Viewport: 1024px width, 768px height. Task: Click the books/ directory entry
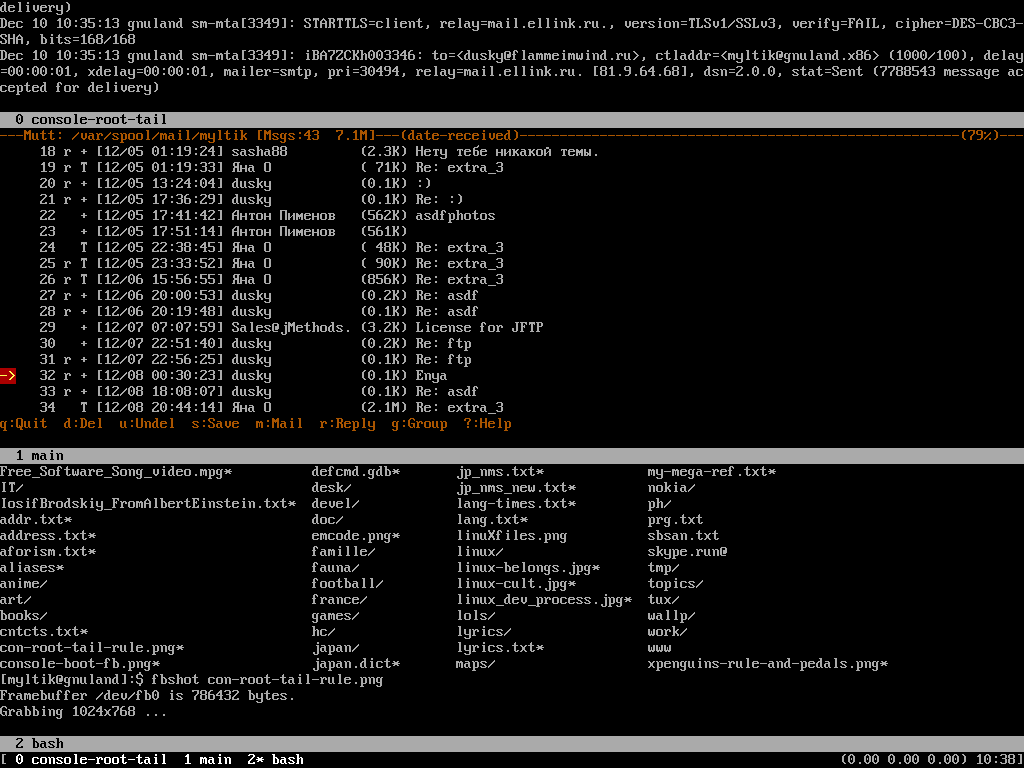[24, 616]
